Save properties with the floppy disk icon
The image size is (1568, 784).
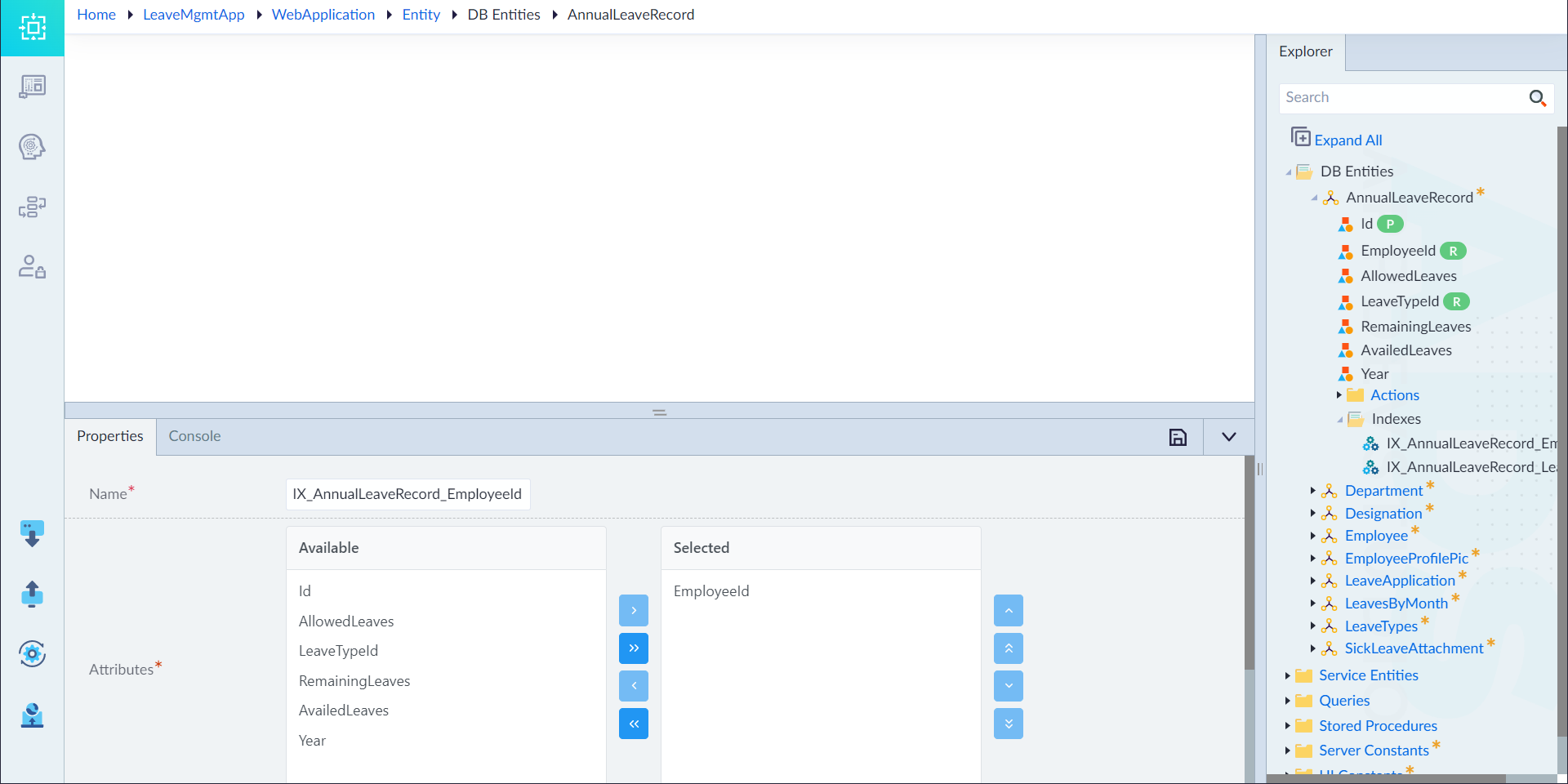pyautogui.click(x=1178, y=438)
